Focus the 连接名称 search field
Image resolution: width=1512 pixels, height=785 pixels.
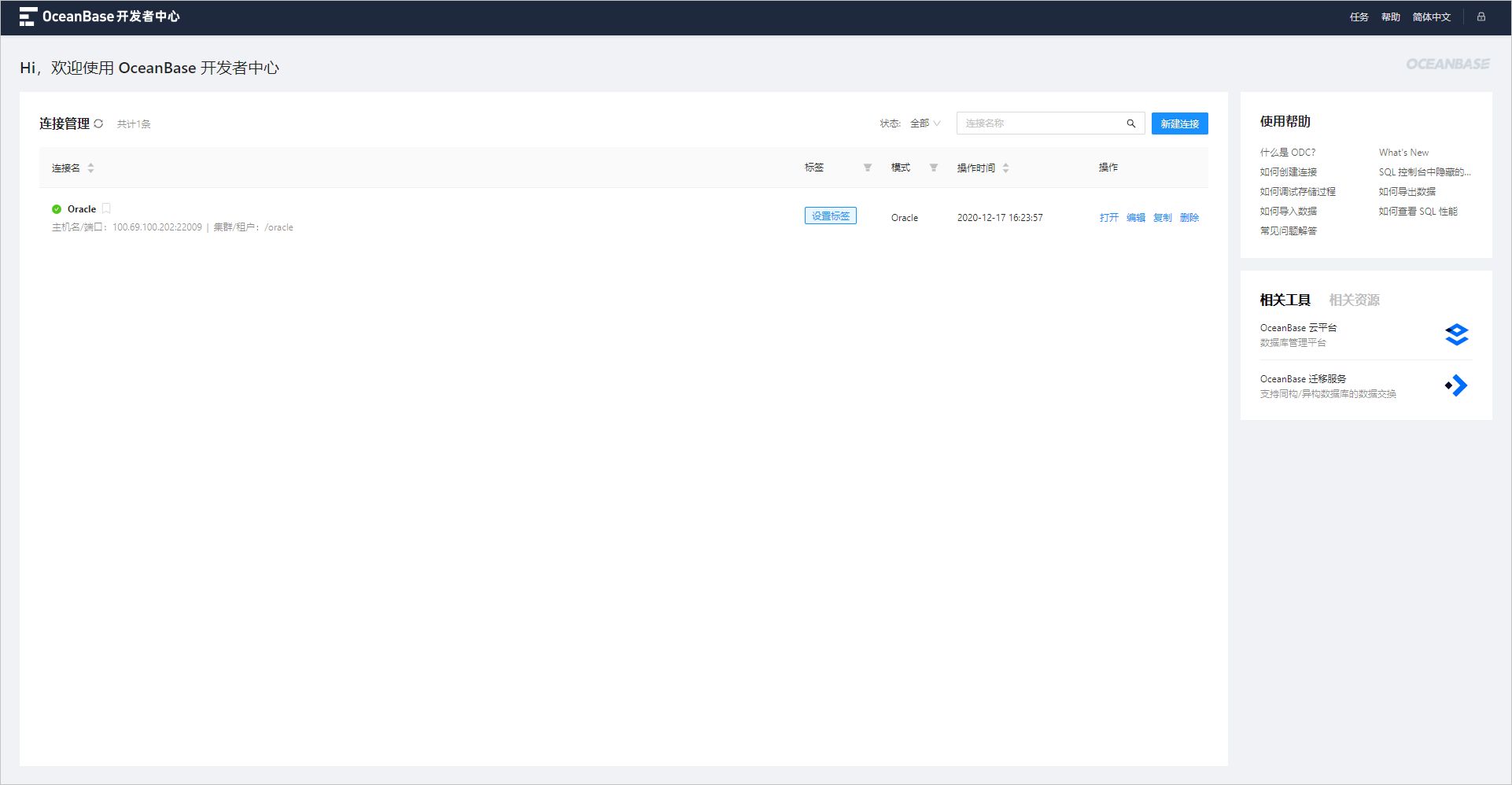click(x=1040, y=123)
